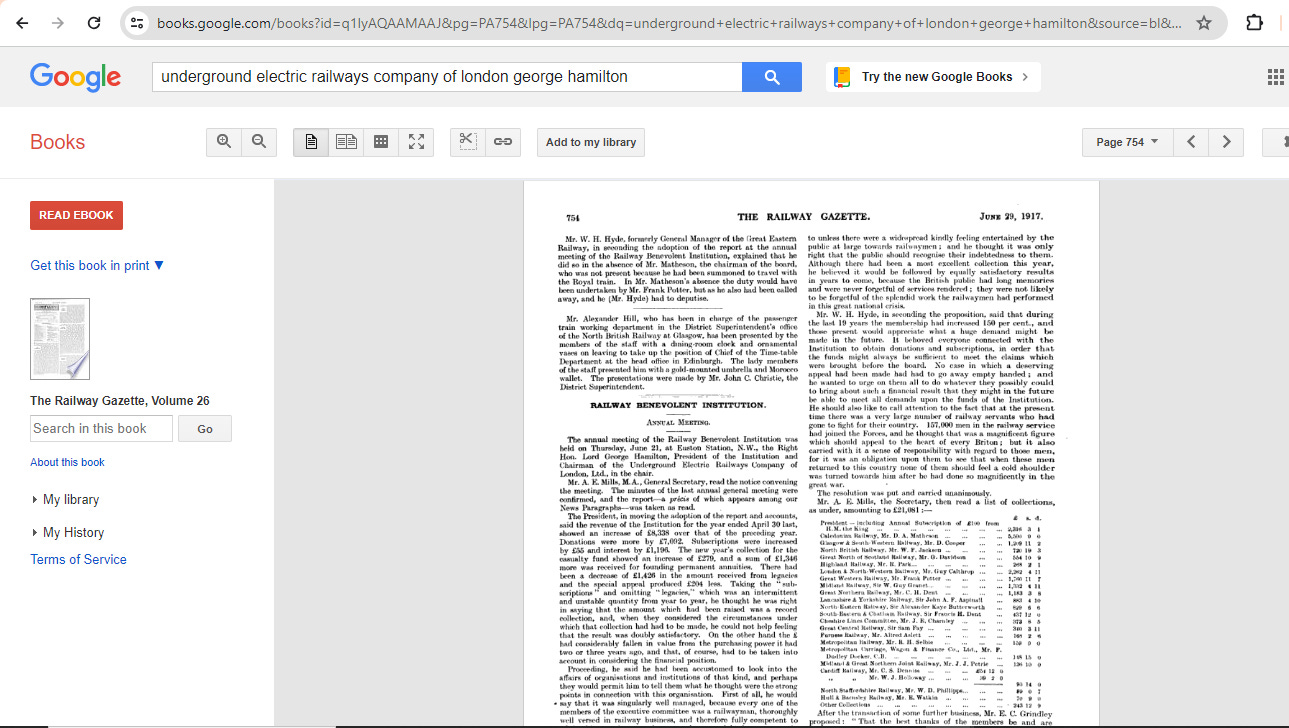Viewport: 1289px width, 728px height.
Task: Reload the page with the refresh icon
Action: 94,22
